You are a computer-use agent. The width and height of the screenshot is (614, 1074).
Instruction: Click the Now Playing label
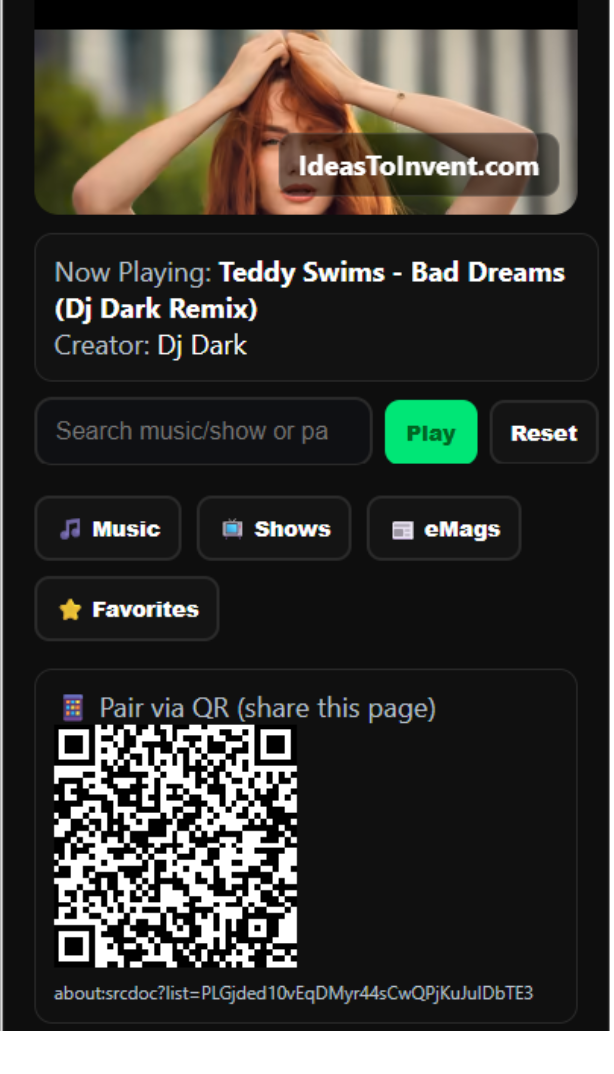pos(133,273)
